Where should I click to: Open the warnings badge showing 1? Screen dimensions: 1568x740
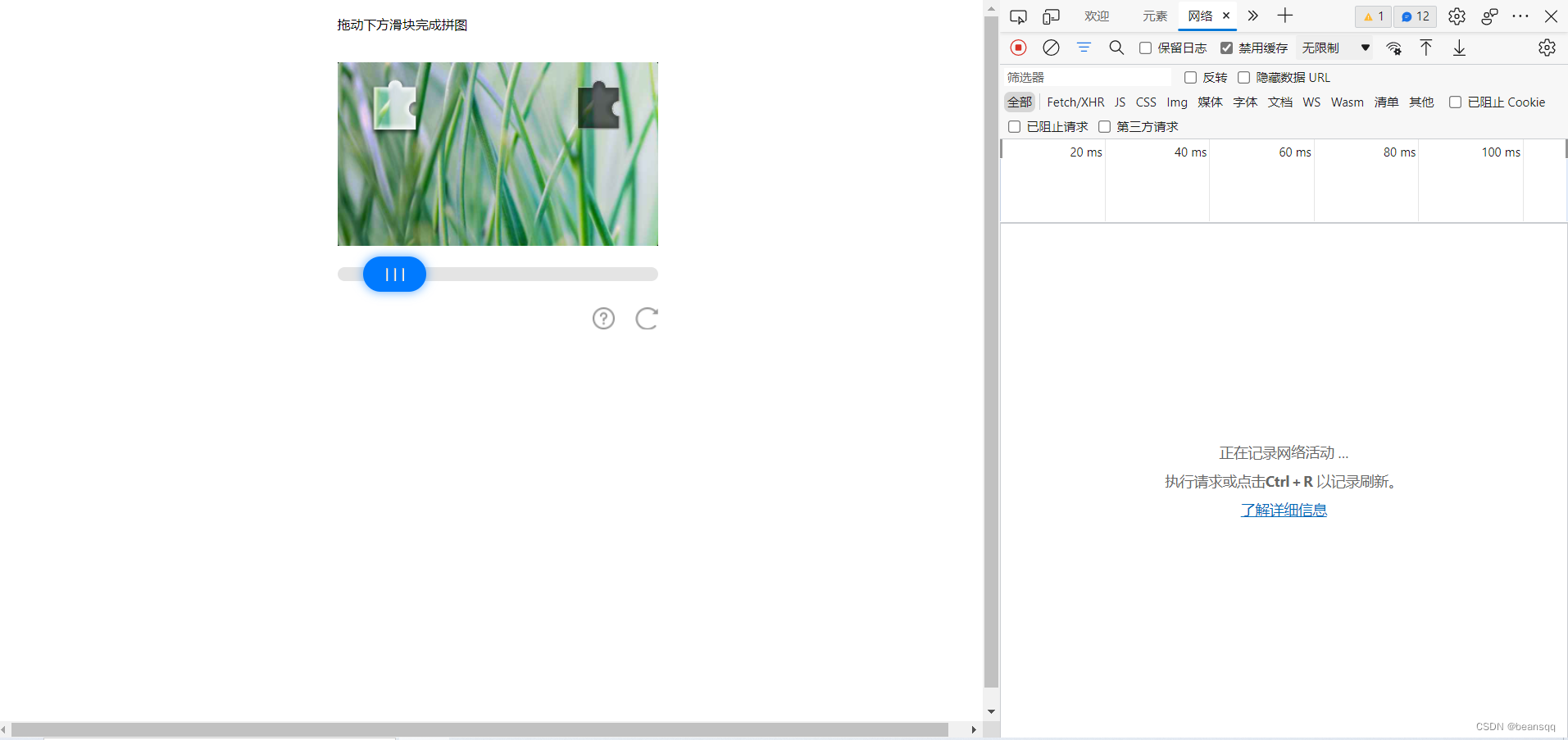1373,16
